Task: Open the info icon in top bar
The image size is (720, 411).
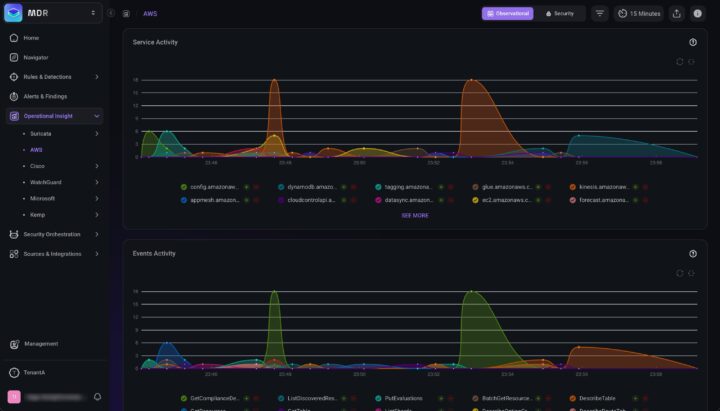Action: [697, 14]
